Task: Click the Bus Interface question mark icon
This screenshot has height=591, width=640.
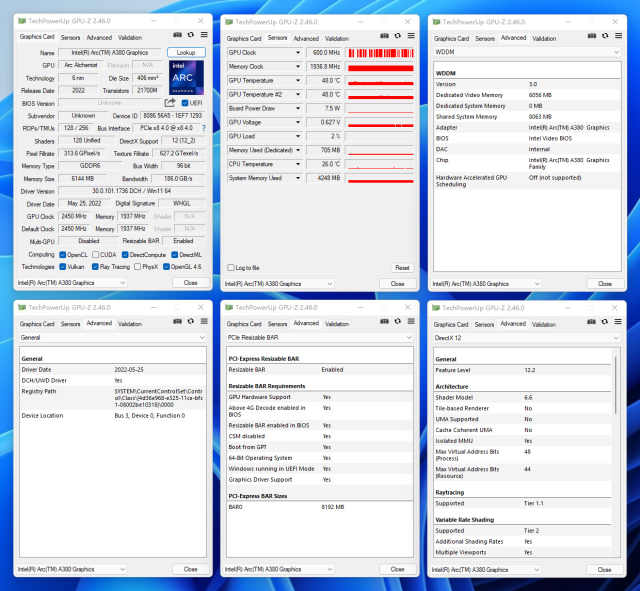Action: tap(204, 128)
